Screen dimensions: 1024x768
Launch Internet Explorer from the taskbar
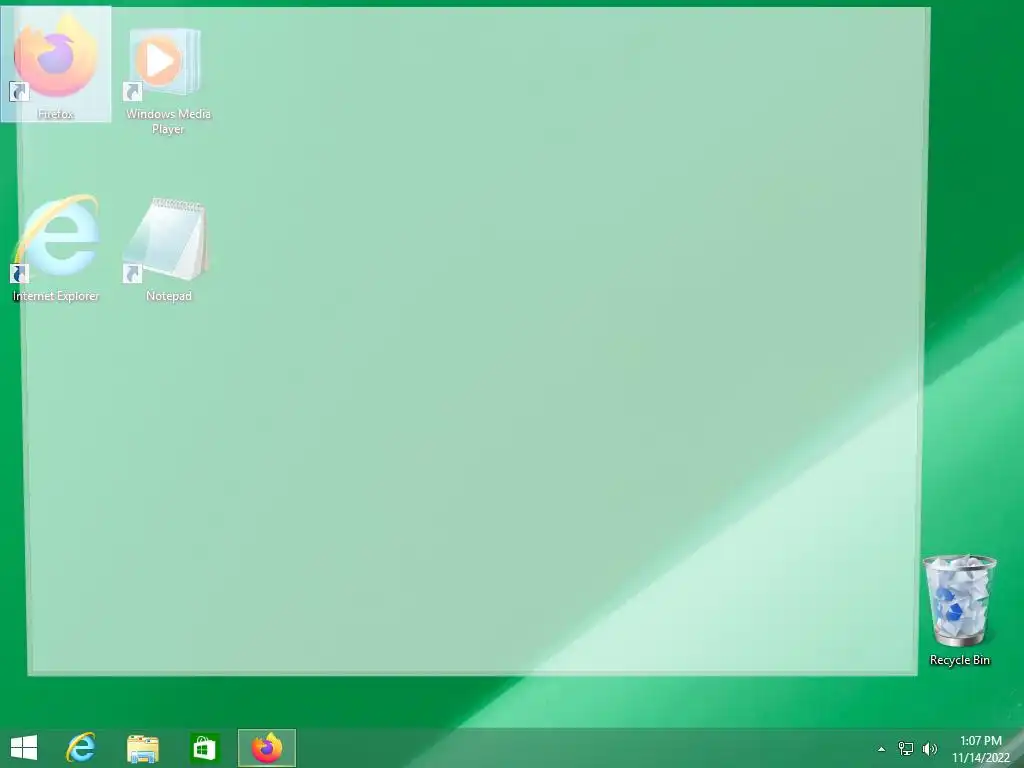click(81, 748)
